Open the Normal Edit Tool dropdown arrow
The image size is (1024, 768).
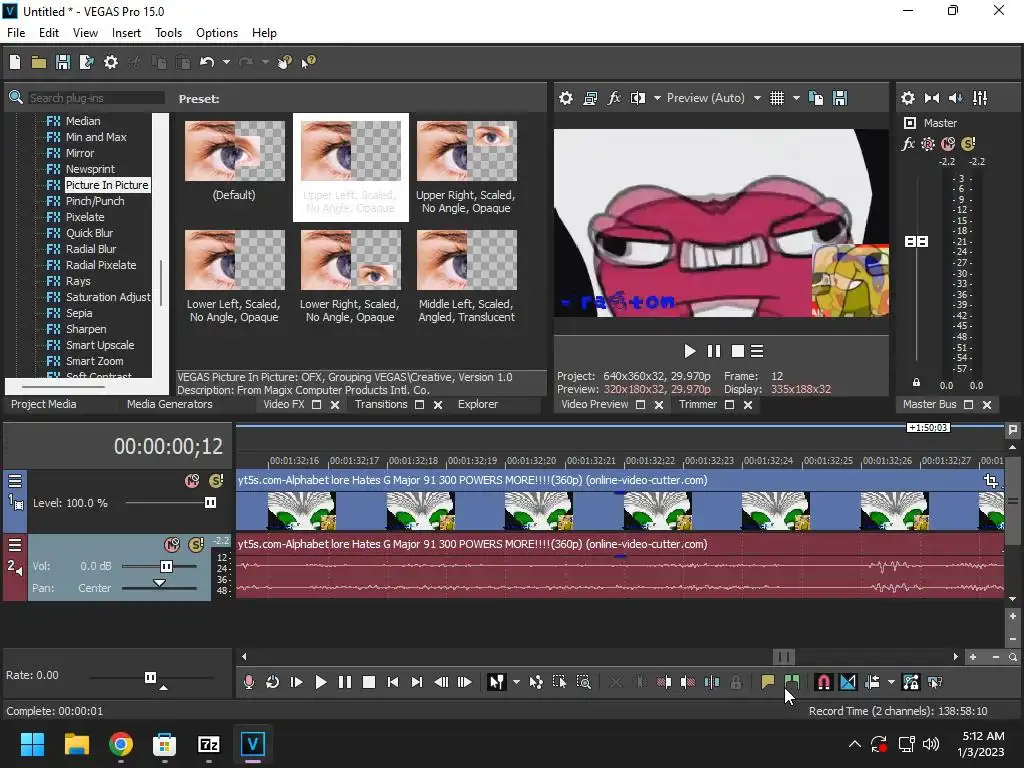tap(516, 682)
